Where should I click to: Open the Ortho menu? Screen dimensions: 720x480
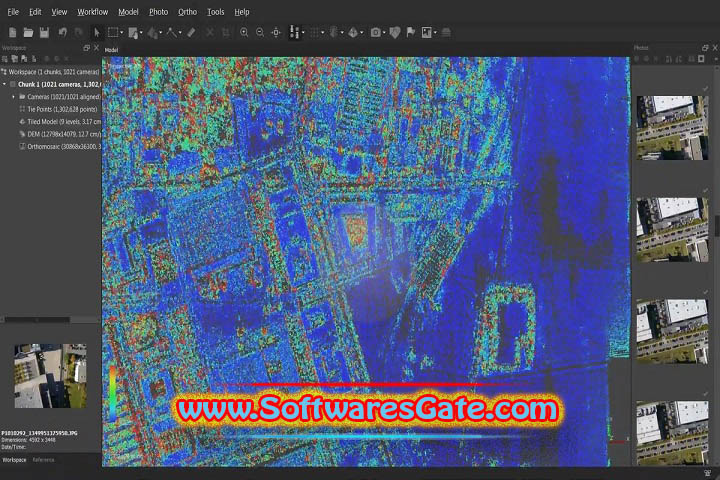coord(187,12)
